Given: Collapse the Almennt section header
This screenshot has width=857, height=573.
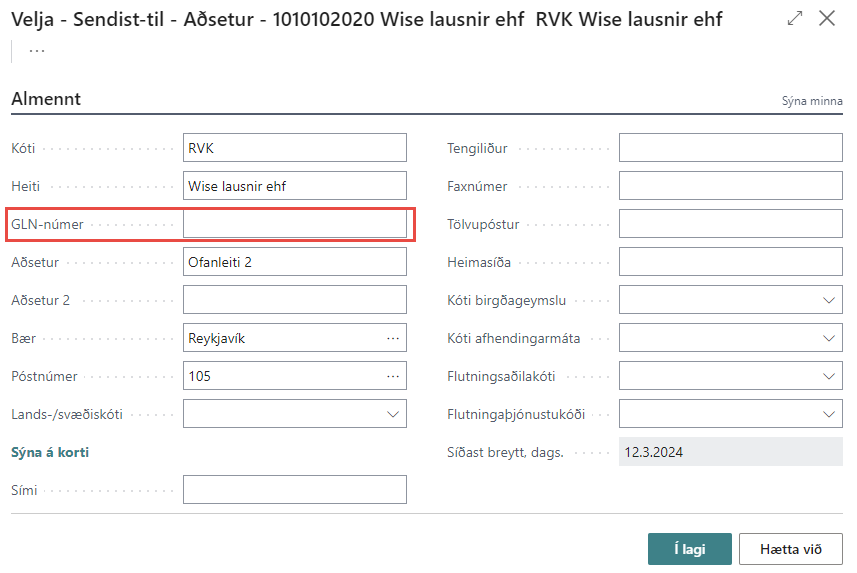Looking at the screenshot, I should [x=46, y=99].
